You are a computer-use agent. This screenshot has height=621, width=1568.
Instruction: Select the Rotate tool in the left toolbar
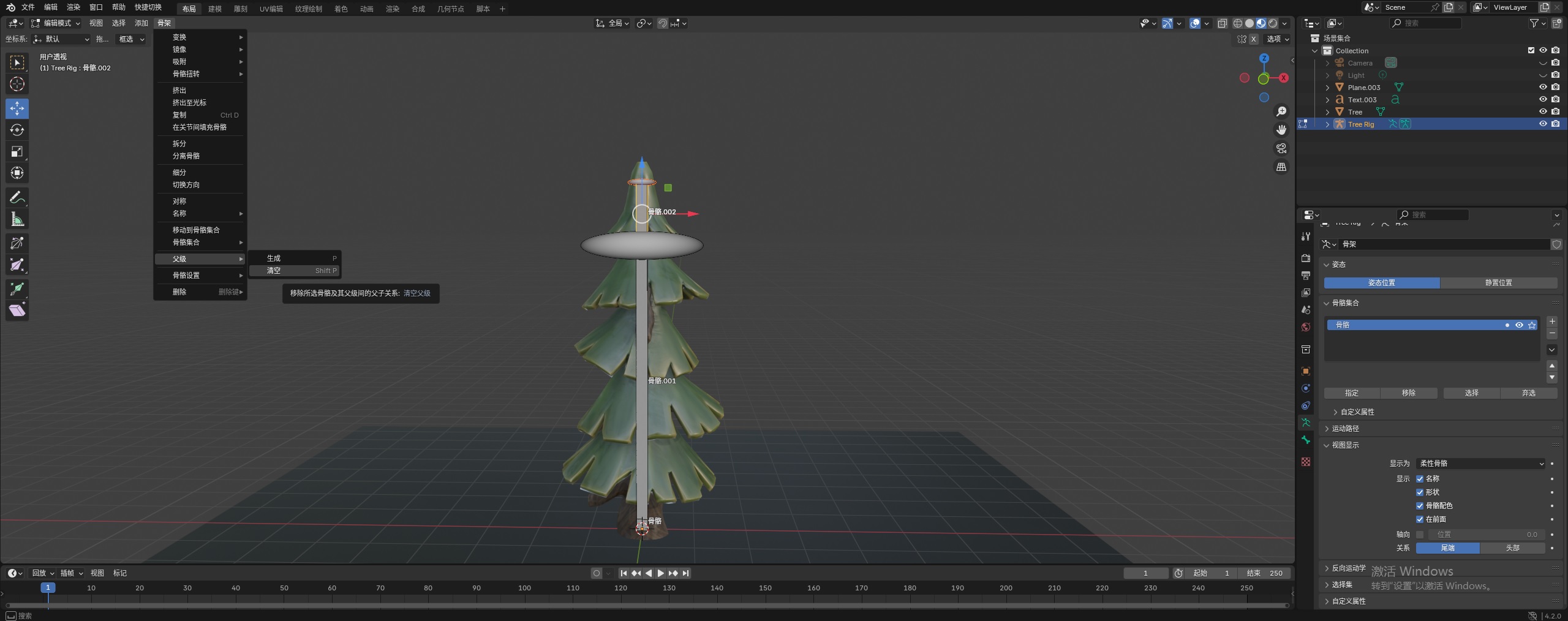[17, 130]
